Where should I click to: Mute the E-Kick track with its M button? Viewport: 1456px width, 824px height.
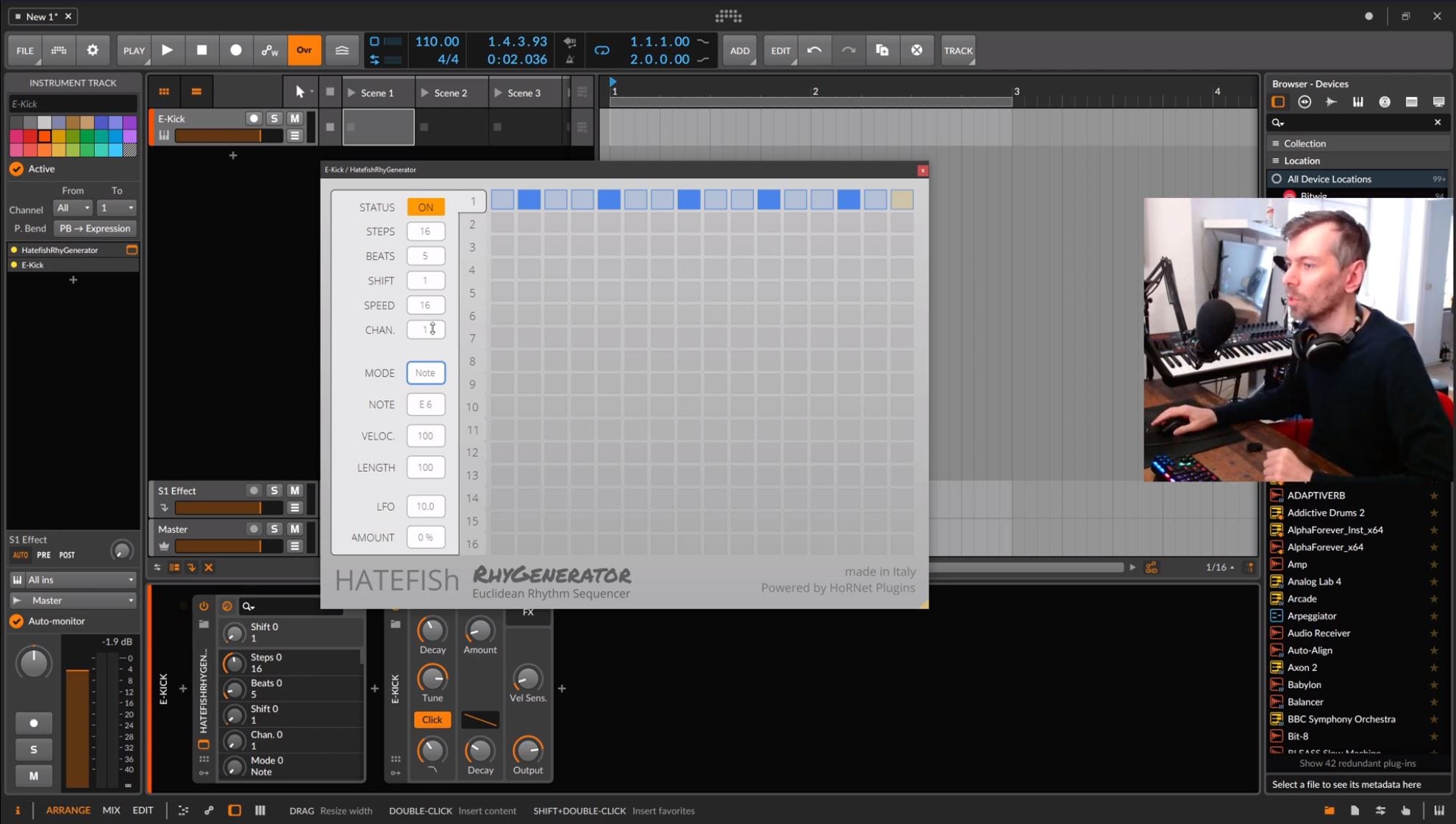point(295,118)
